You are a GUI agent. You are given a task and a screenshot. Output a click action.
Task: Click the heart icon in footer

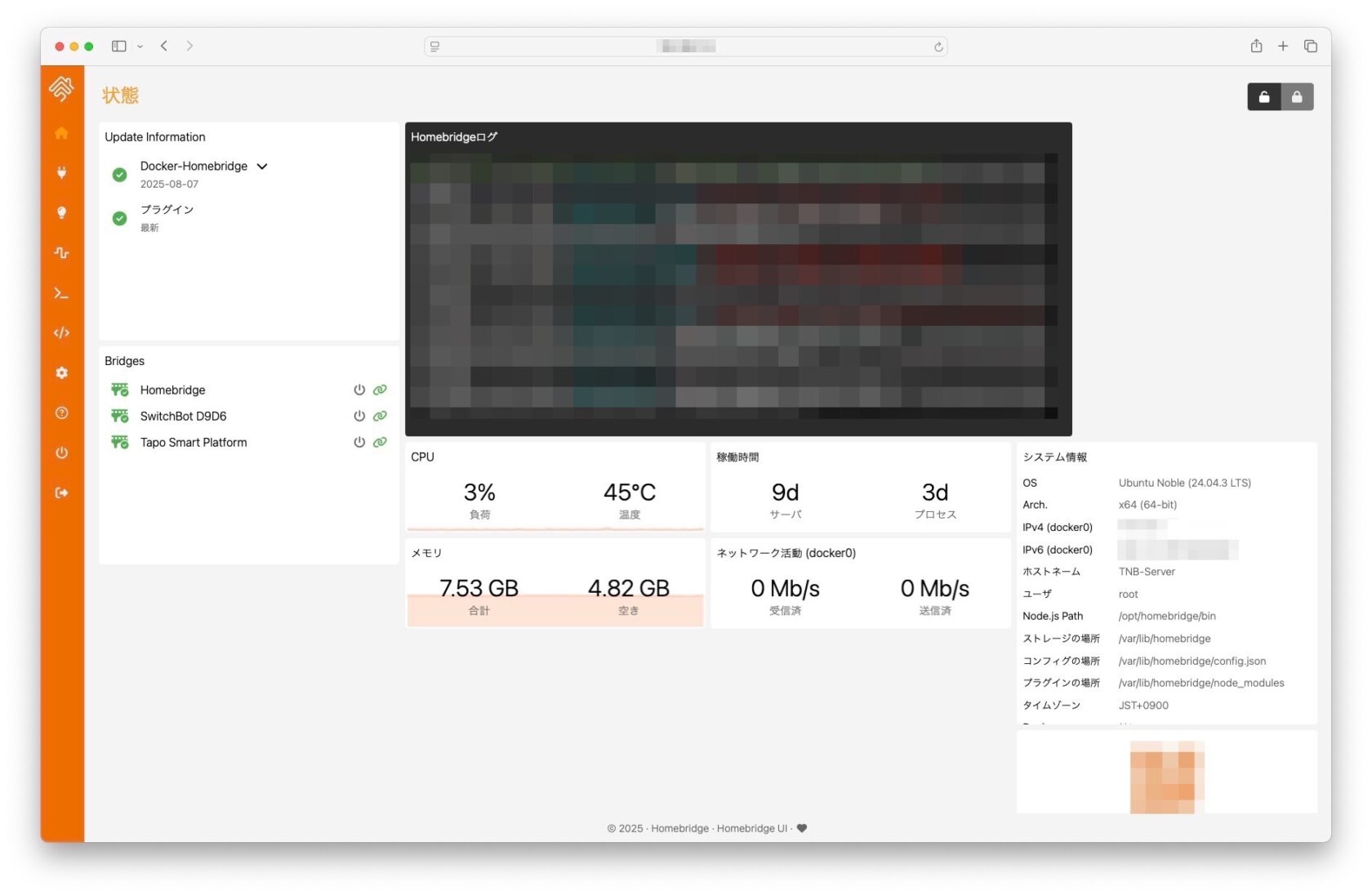(802, 829)
